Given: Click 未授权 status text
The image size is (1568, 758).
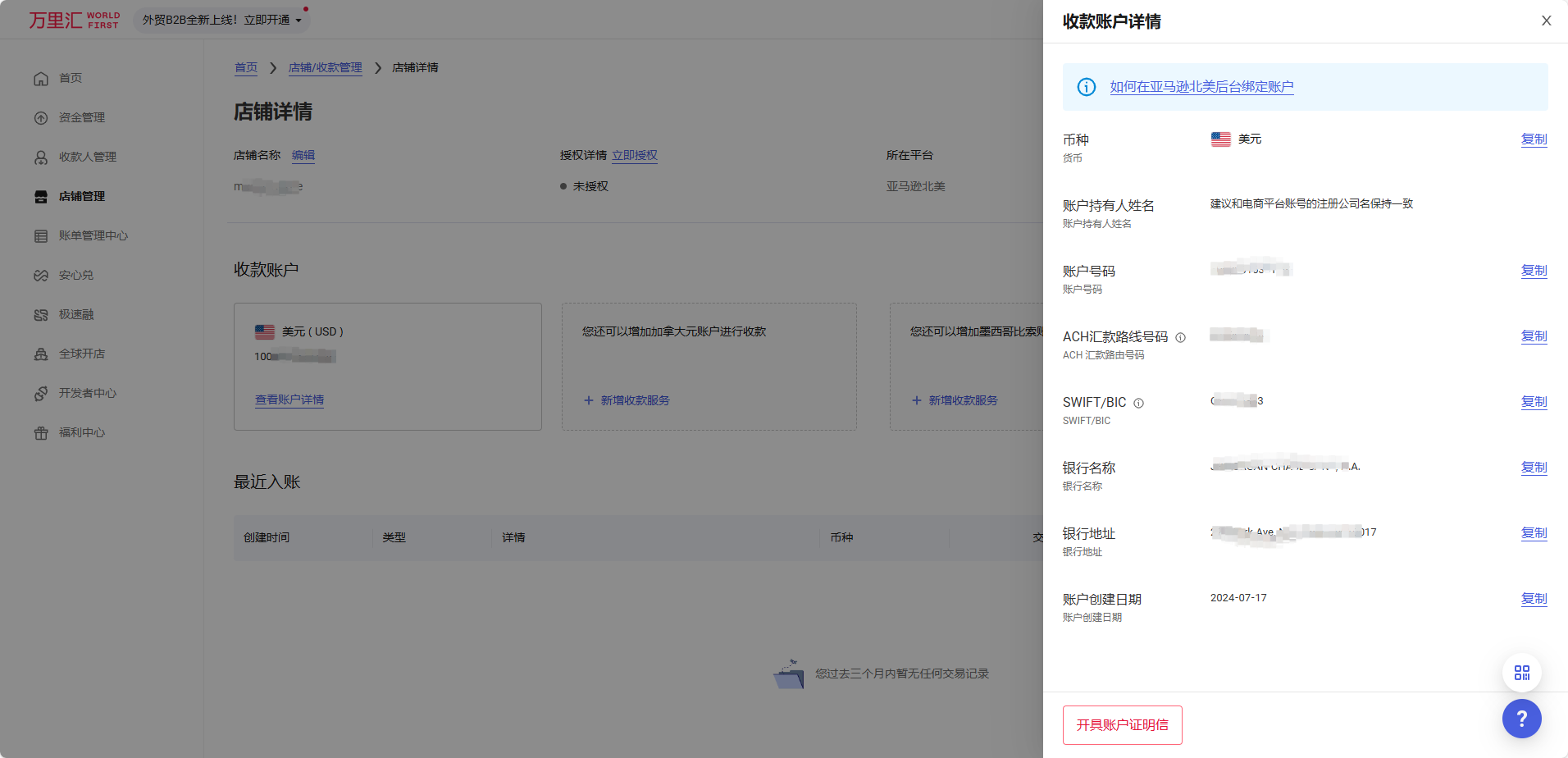Looking at the screenshot, I should click(x=590, y=186).
